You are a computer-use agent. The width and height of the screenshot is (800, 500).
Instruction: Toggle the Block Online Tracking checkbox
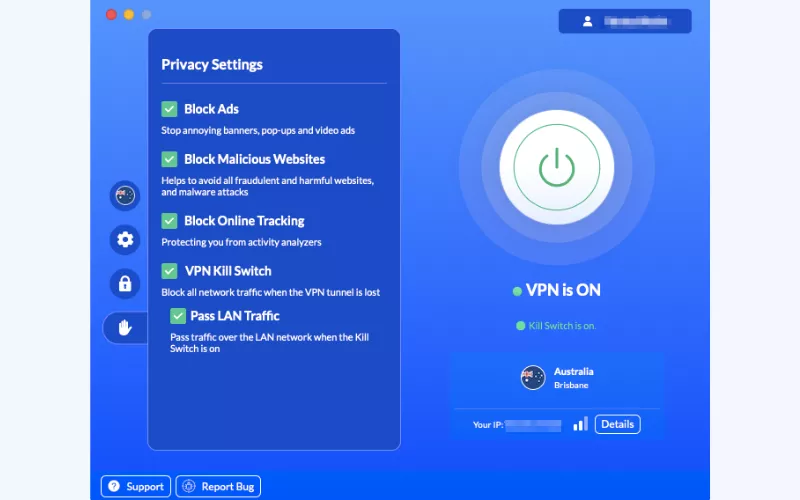pos(169,221)
